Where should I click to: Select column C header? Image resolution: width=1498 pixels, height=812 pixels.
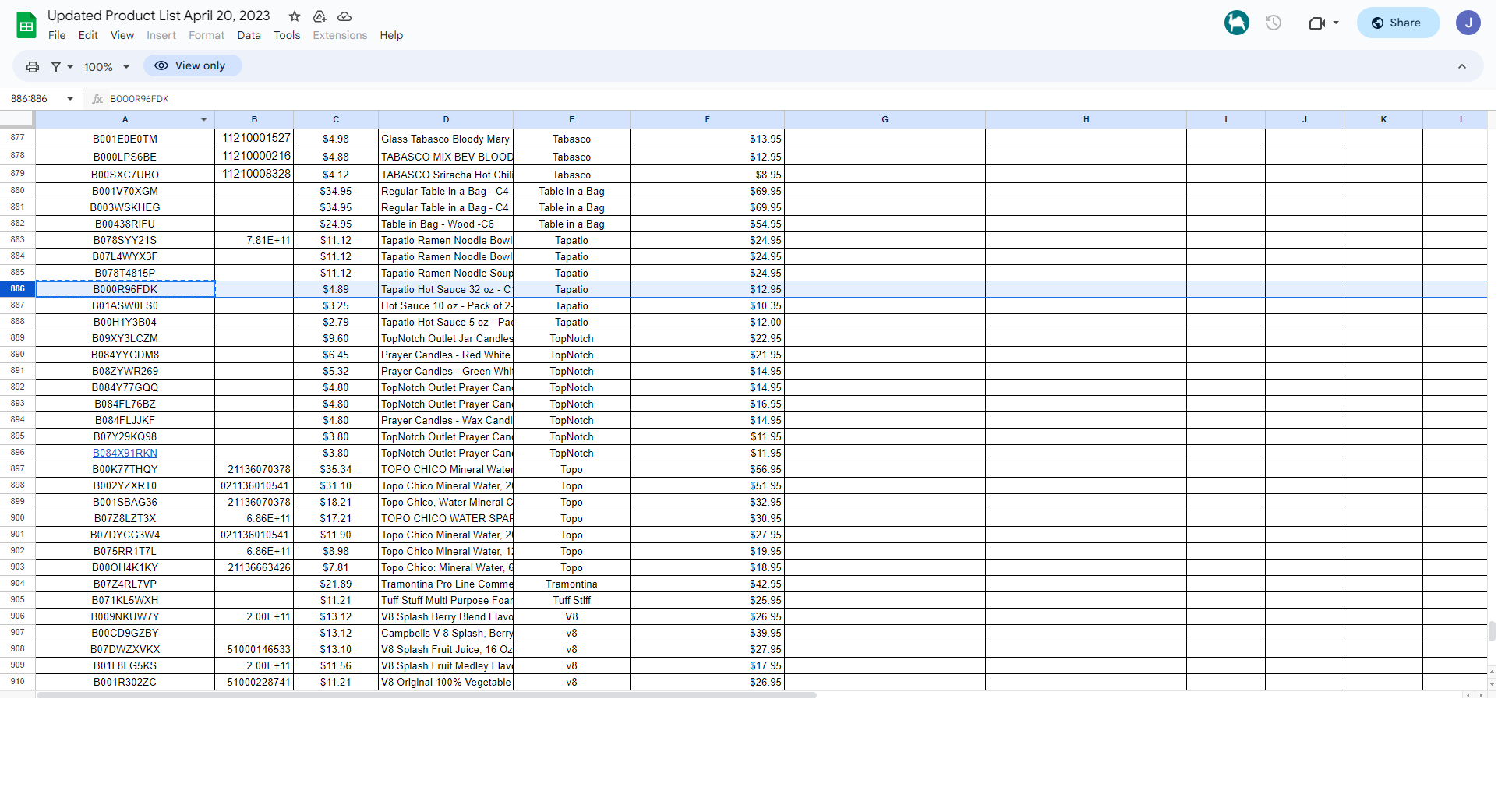[x=336, y=119]
